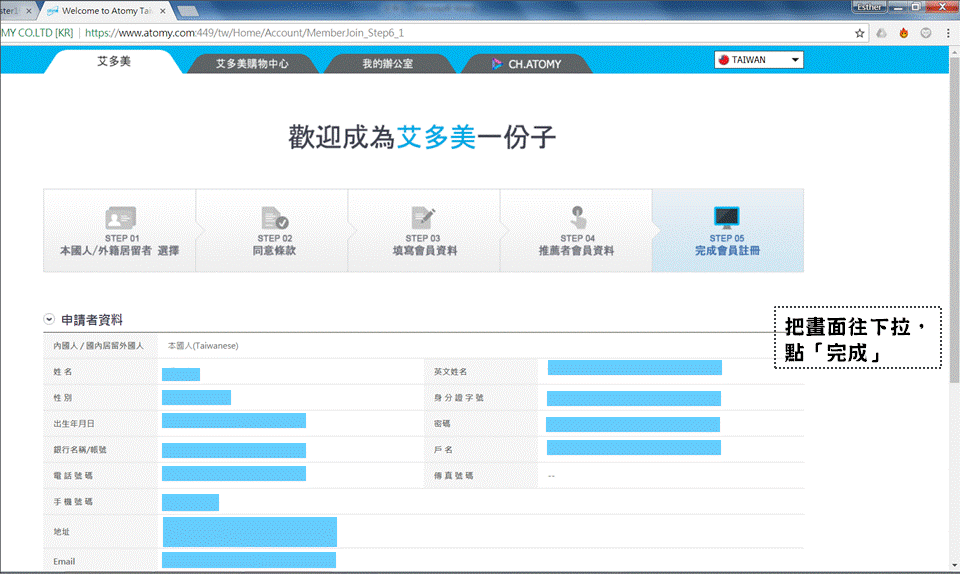Click the scrollbar up arrow
Screen dimensions: 960x584
[954, 52]
